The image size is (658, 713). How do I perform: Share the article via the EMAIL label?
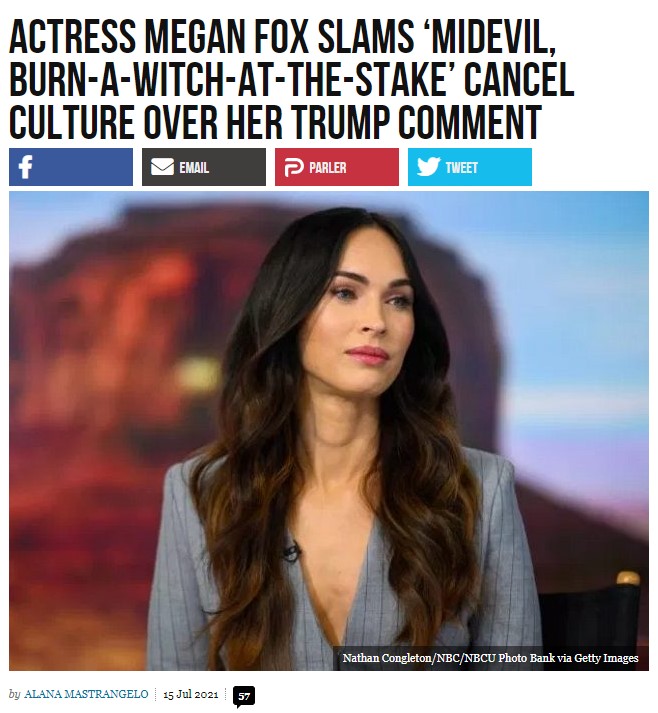(194, 168)
